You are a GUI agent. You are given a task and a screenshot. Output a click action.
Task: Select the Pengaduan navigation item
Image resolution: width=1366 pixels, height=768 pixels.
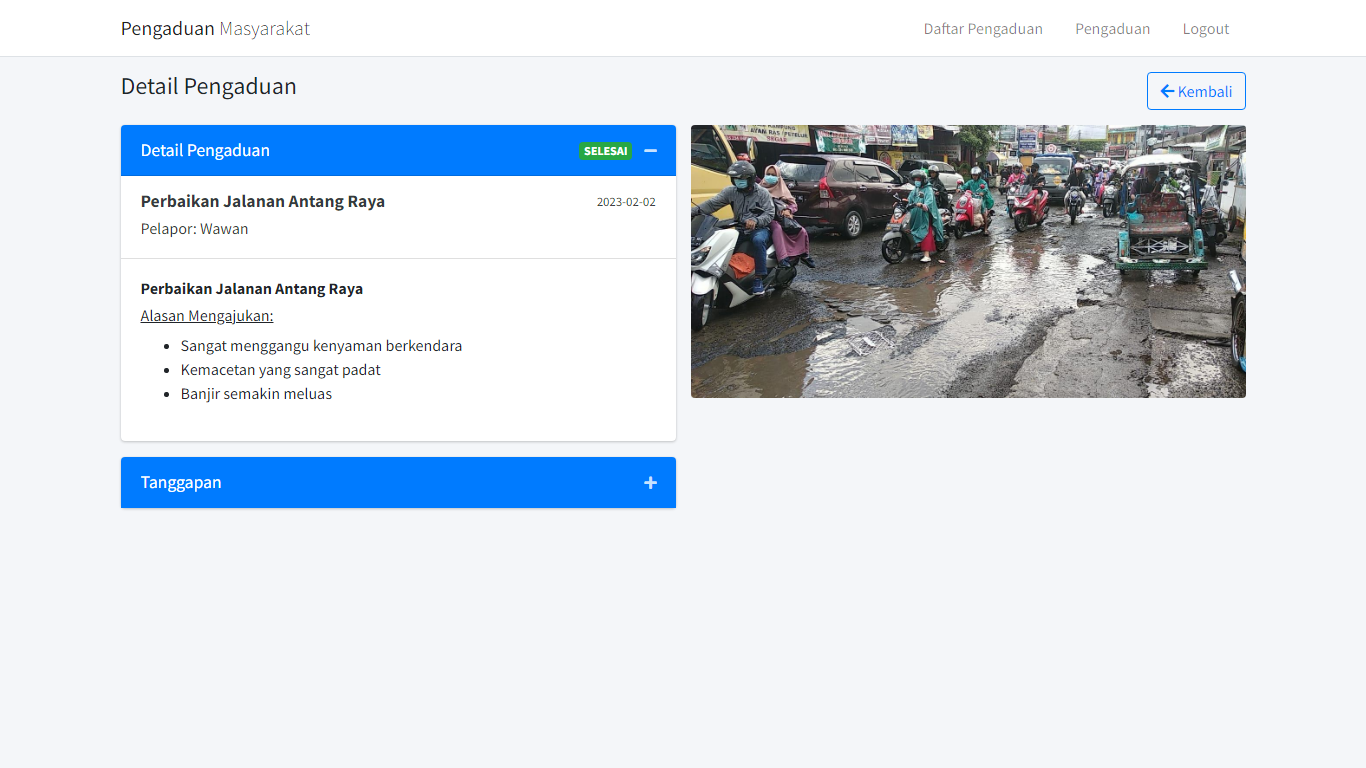coord(1113,29)
